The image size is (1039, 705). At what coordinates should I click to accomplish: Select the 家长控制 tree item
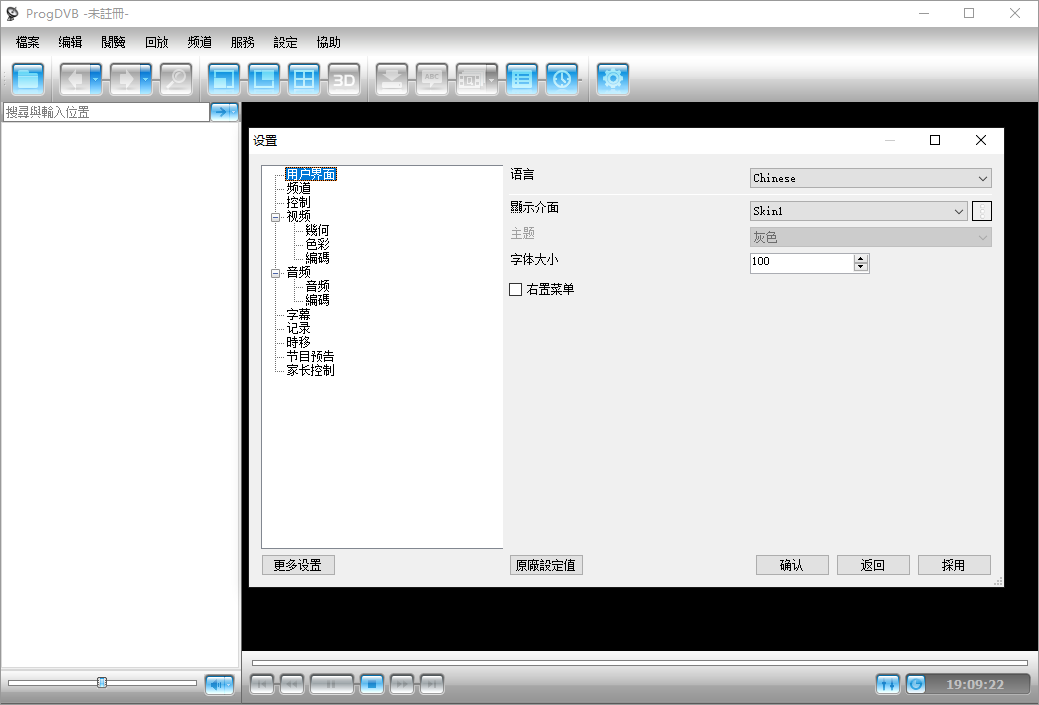coord(311,369)
